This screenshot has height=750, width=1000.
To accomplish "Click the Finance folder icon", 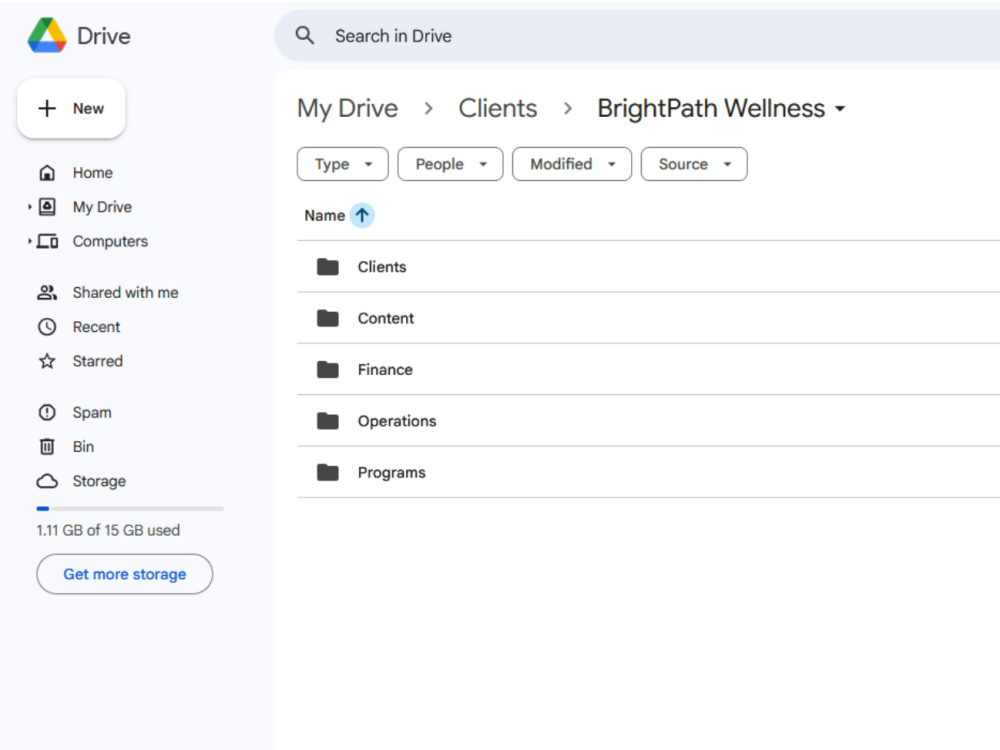I will click(328, 369).
